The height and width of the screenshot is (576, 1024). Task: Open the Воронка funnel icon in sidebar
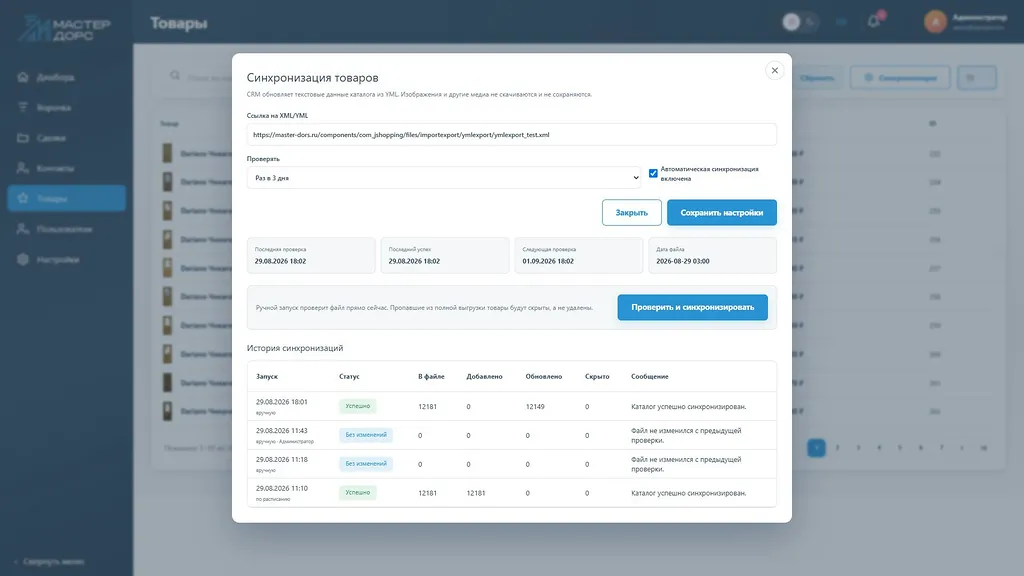pyautogui.click(x=23, y=107)
